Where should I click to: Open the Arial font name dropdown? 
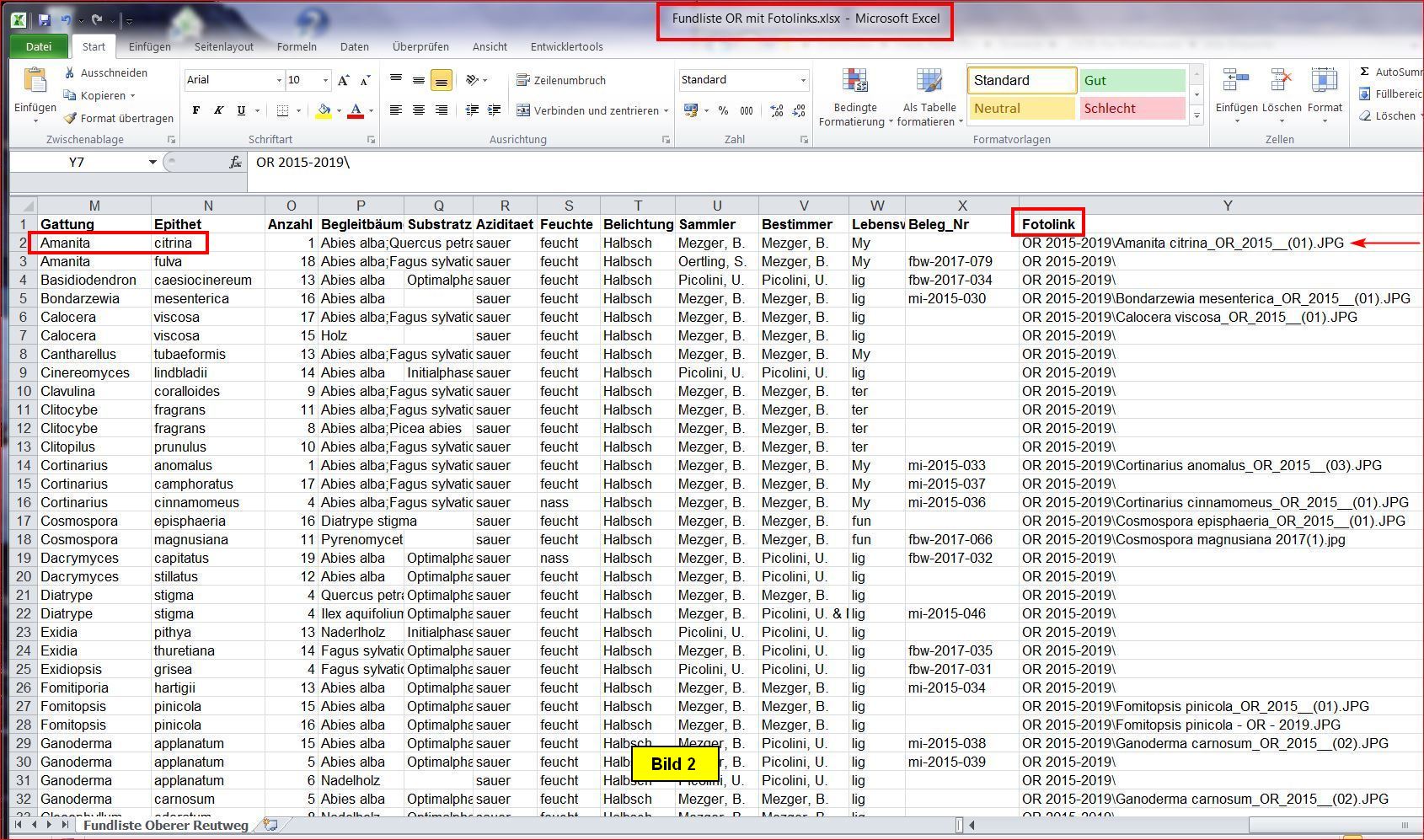tap(279, 80)
